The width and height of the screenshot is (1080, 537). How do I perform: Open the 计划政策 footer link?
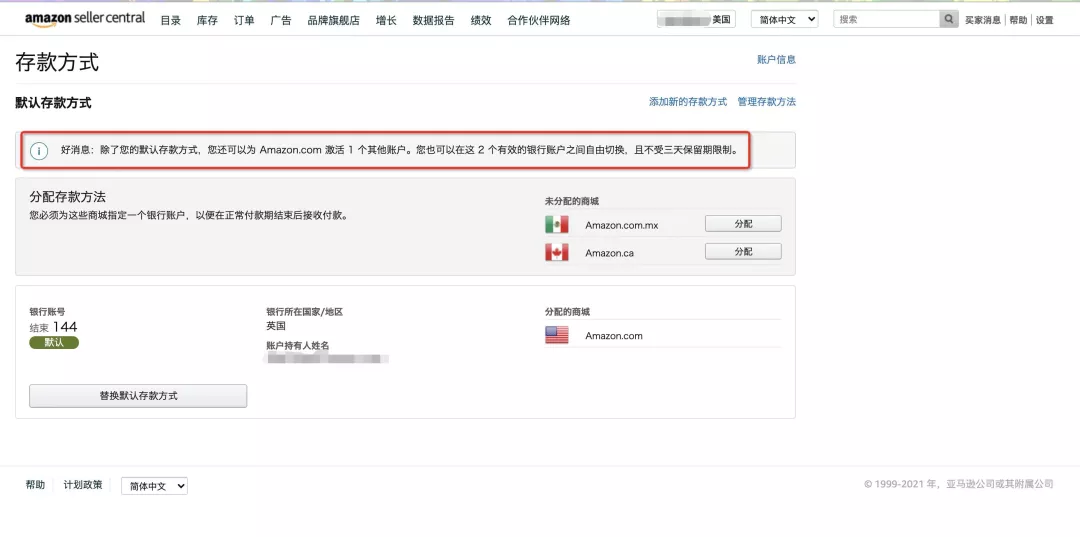(83, 485)
